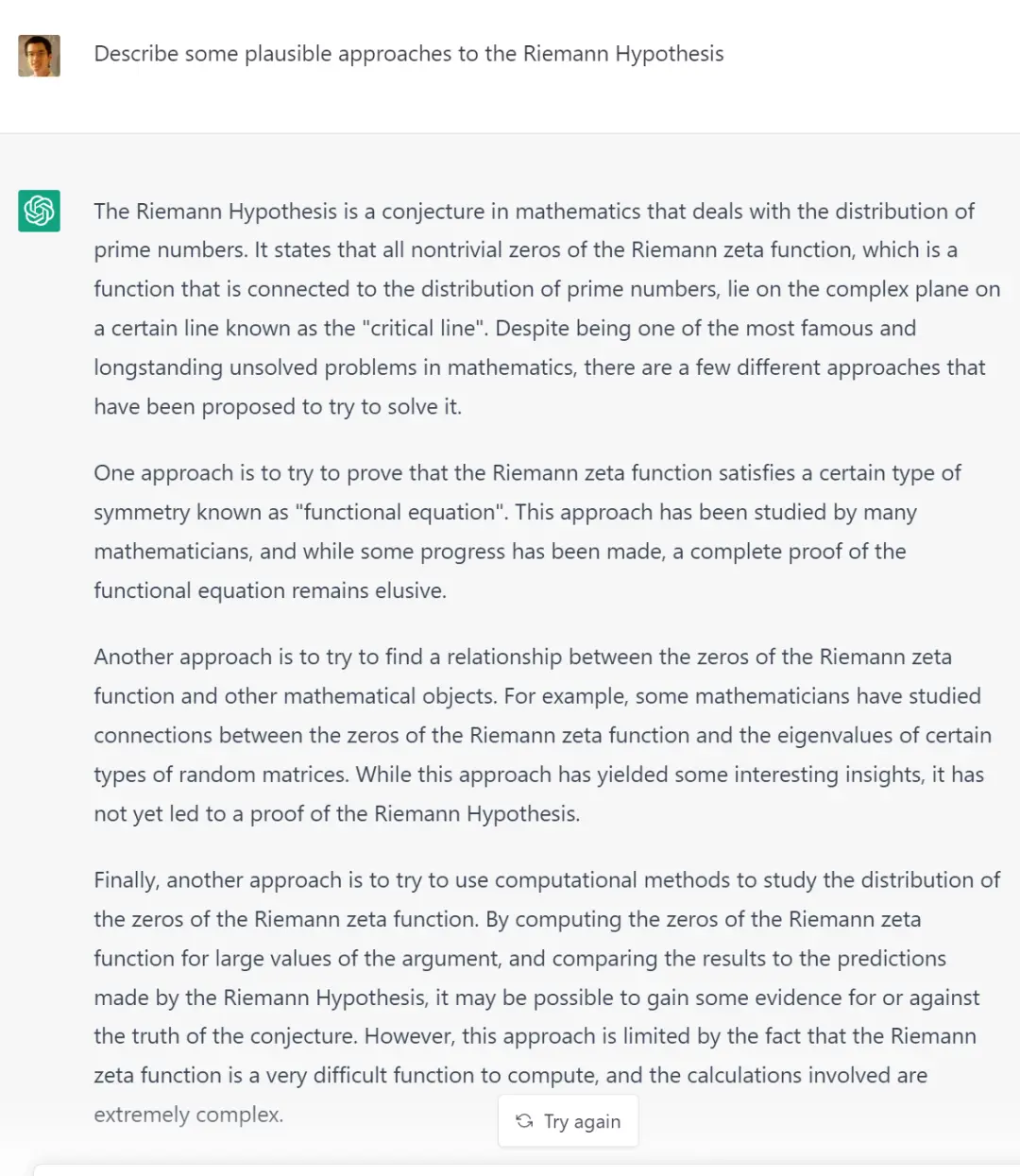Click the paragraph starting with 'One approach'

click(527, 532)
